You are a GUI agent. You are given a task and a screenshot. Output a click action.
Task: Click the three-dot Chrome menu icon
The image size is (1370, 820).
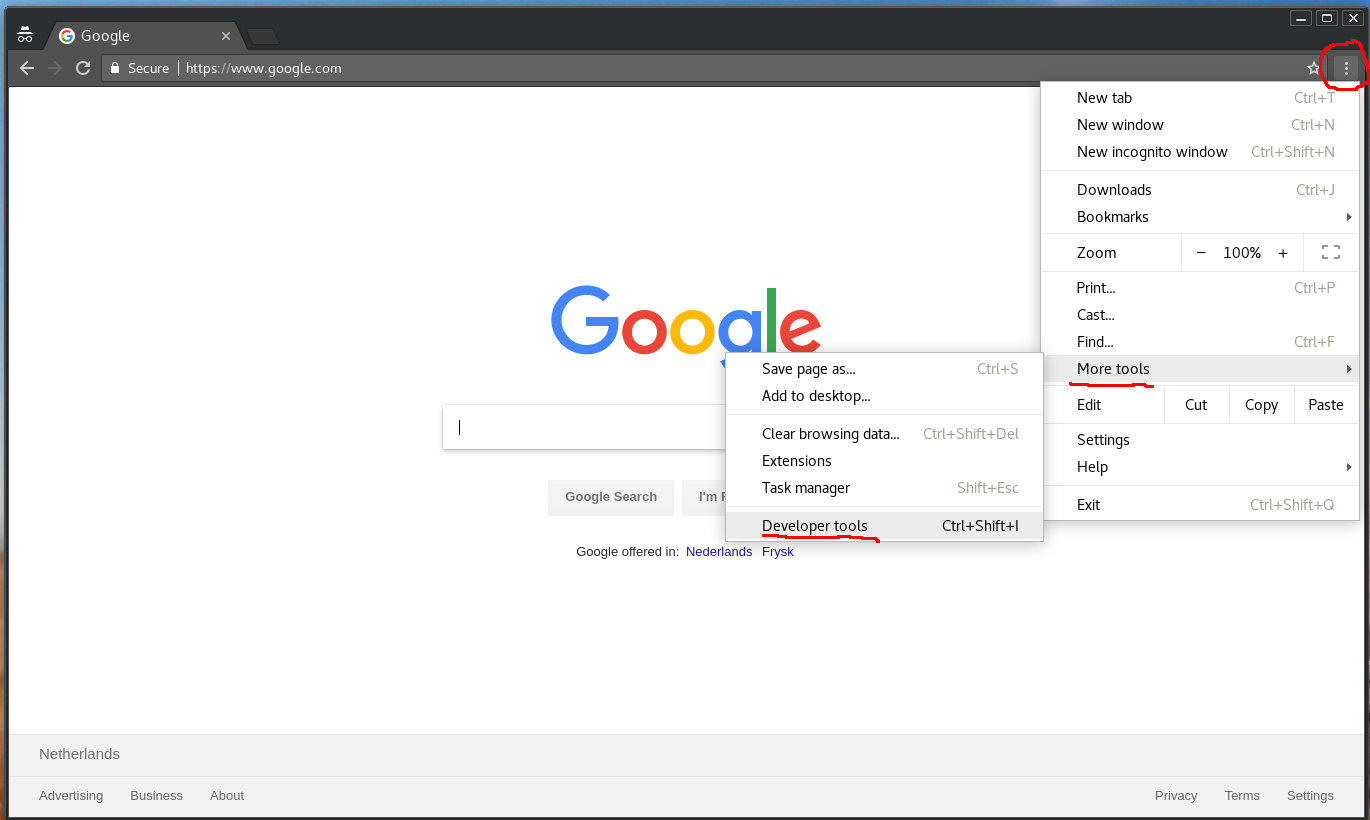(1346, 68)
